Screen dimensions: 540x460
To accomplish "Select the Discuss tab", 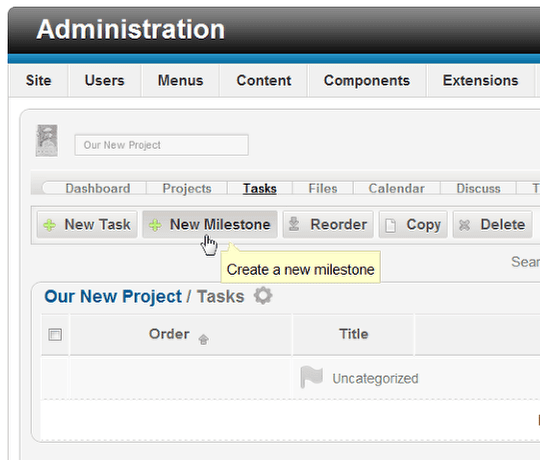I will click(478, 189).
